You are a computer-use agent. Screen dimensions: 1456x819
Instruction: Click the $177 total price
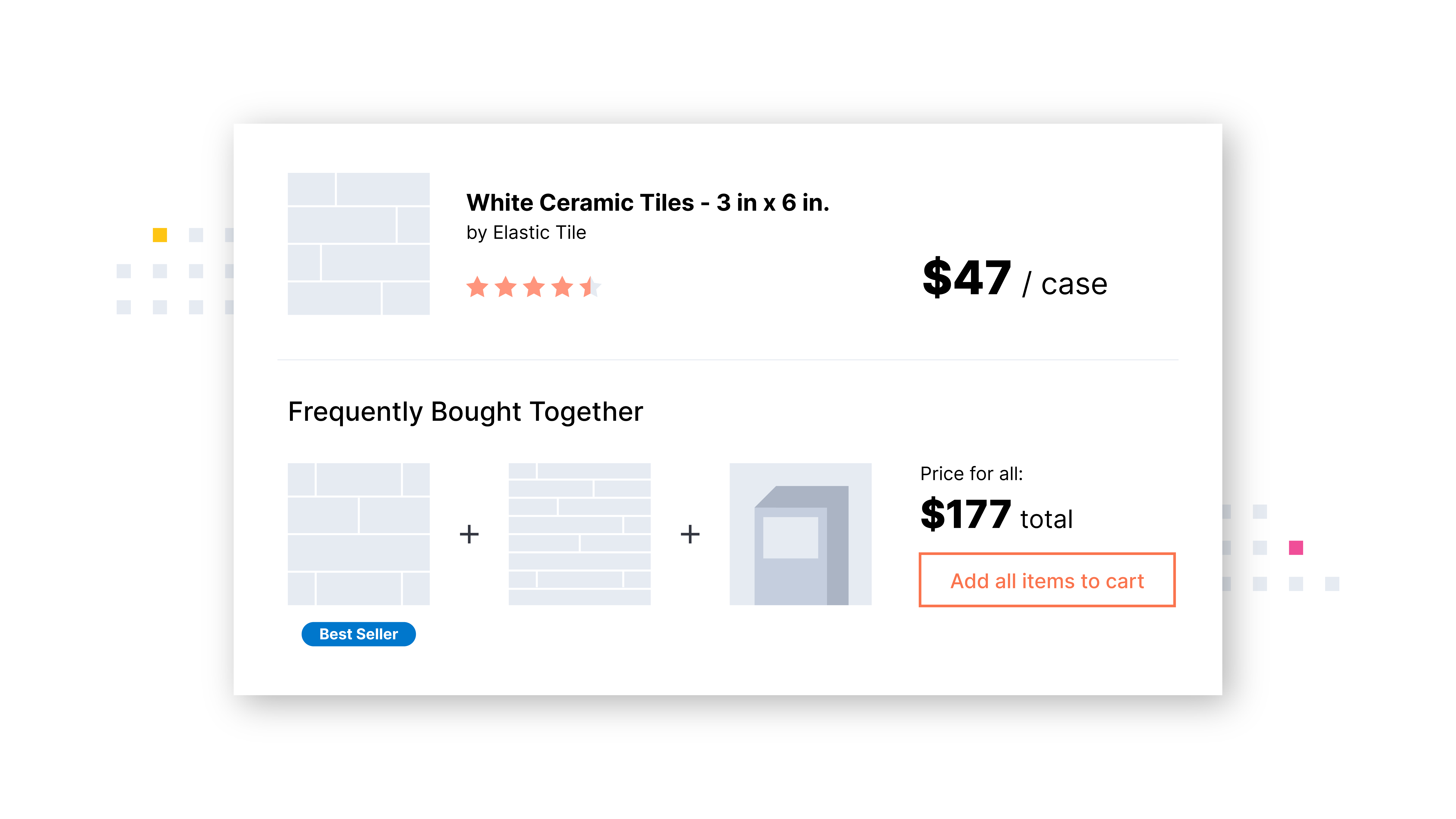coord(996,514)
